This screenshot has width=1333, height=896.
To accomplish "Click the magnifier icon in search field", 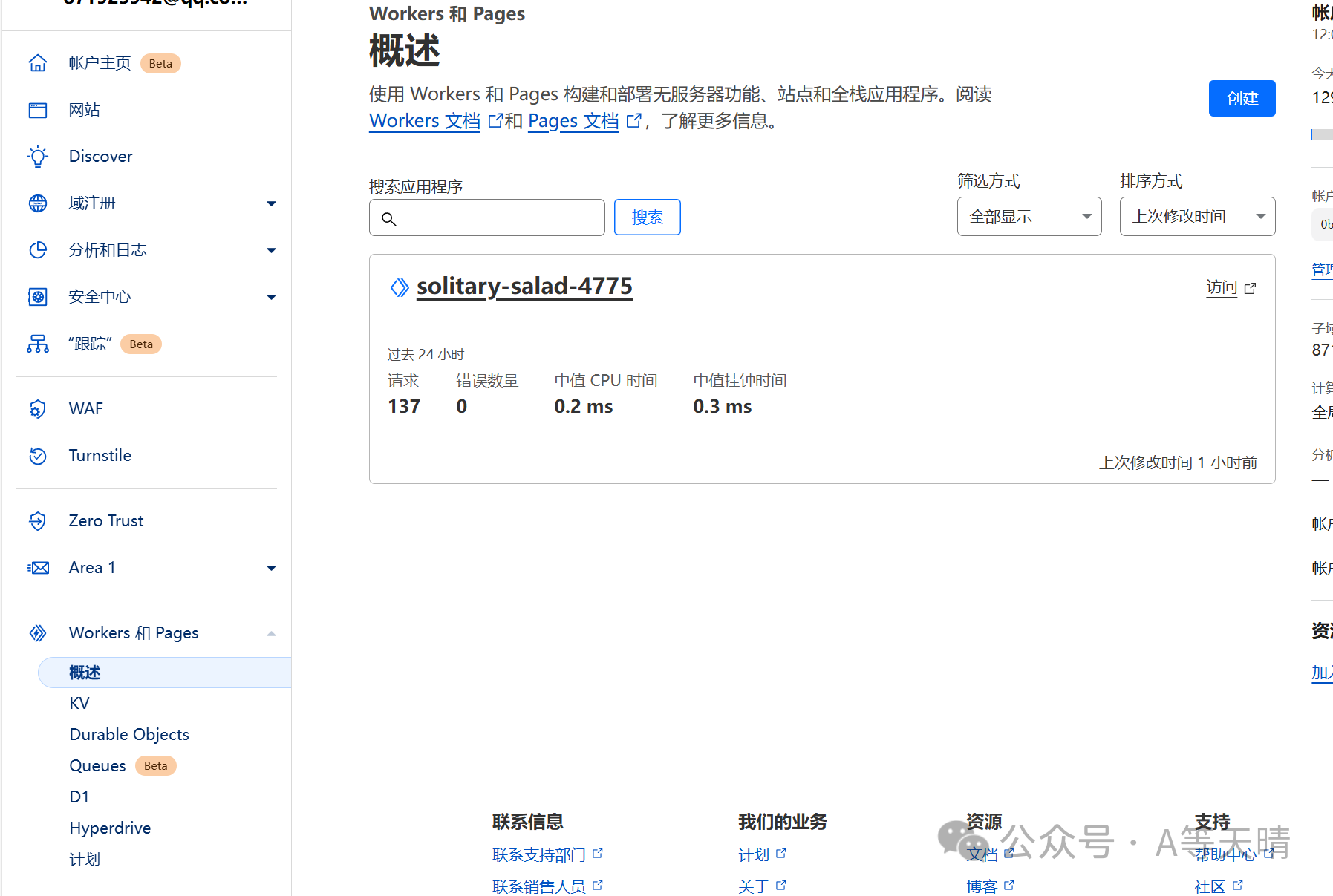I will coord(389,219).
